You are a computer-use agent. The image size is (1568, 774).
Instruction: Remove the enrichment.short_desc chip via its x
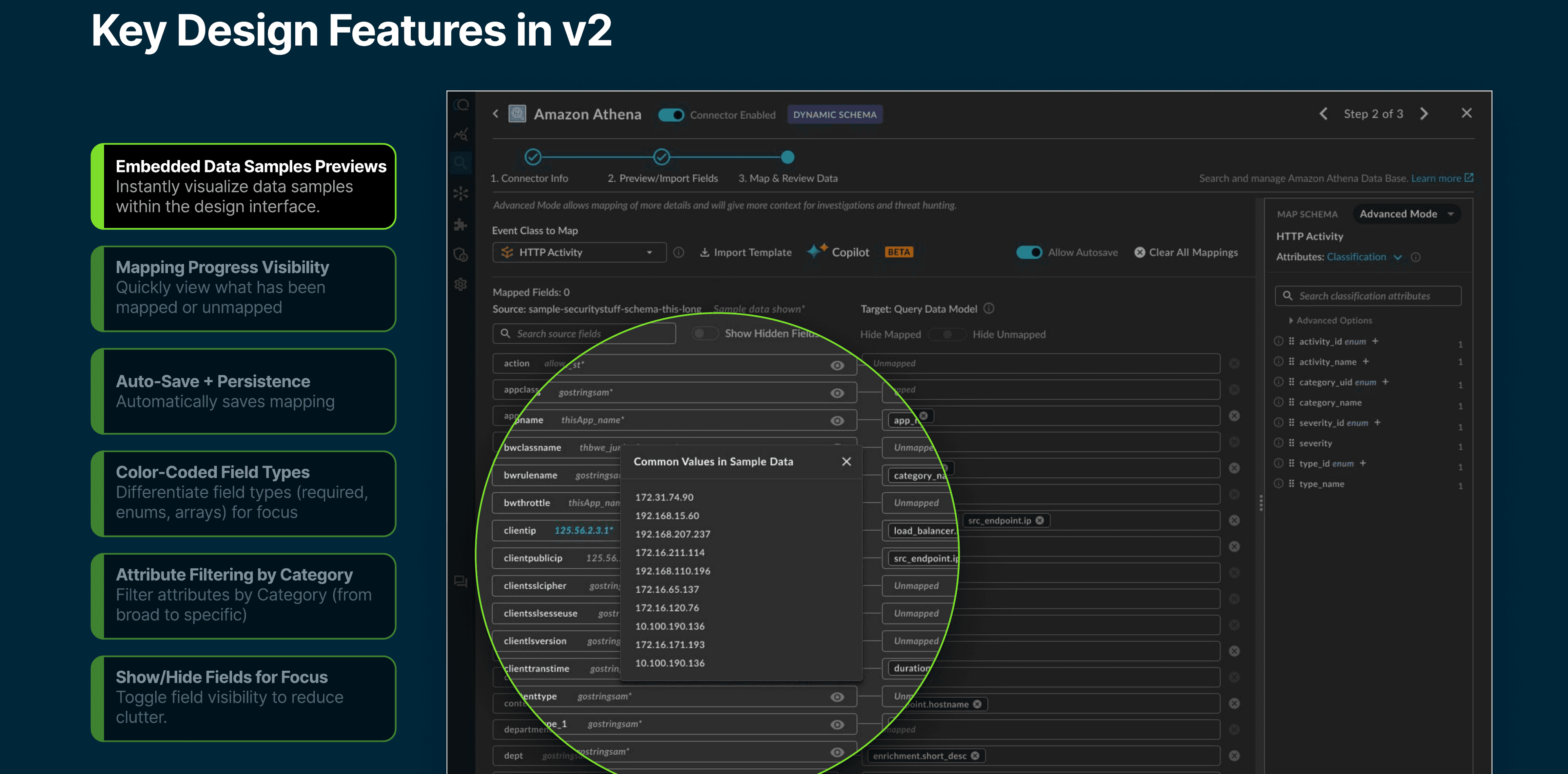click(x=975, y=755)
